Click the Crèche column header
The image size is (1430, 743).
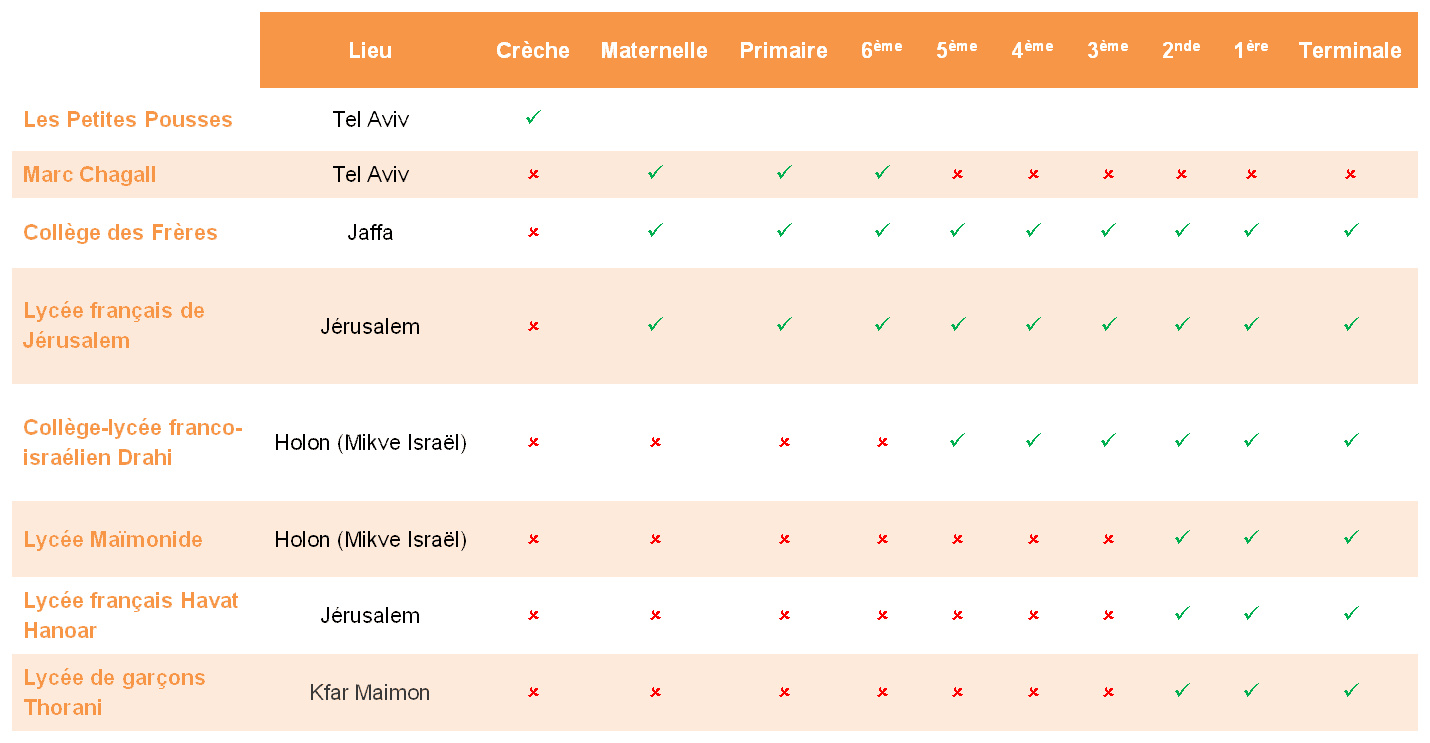click(533, 51)
